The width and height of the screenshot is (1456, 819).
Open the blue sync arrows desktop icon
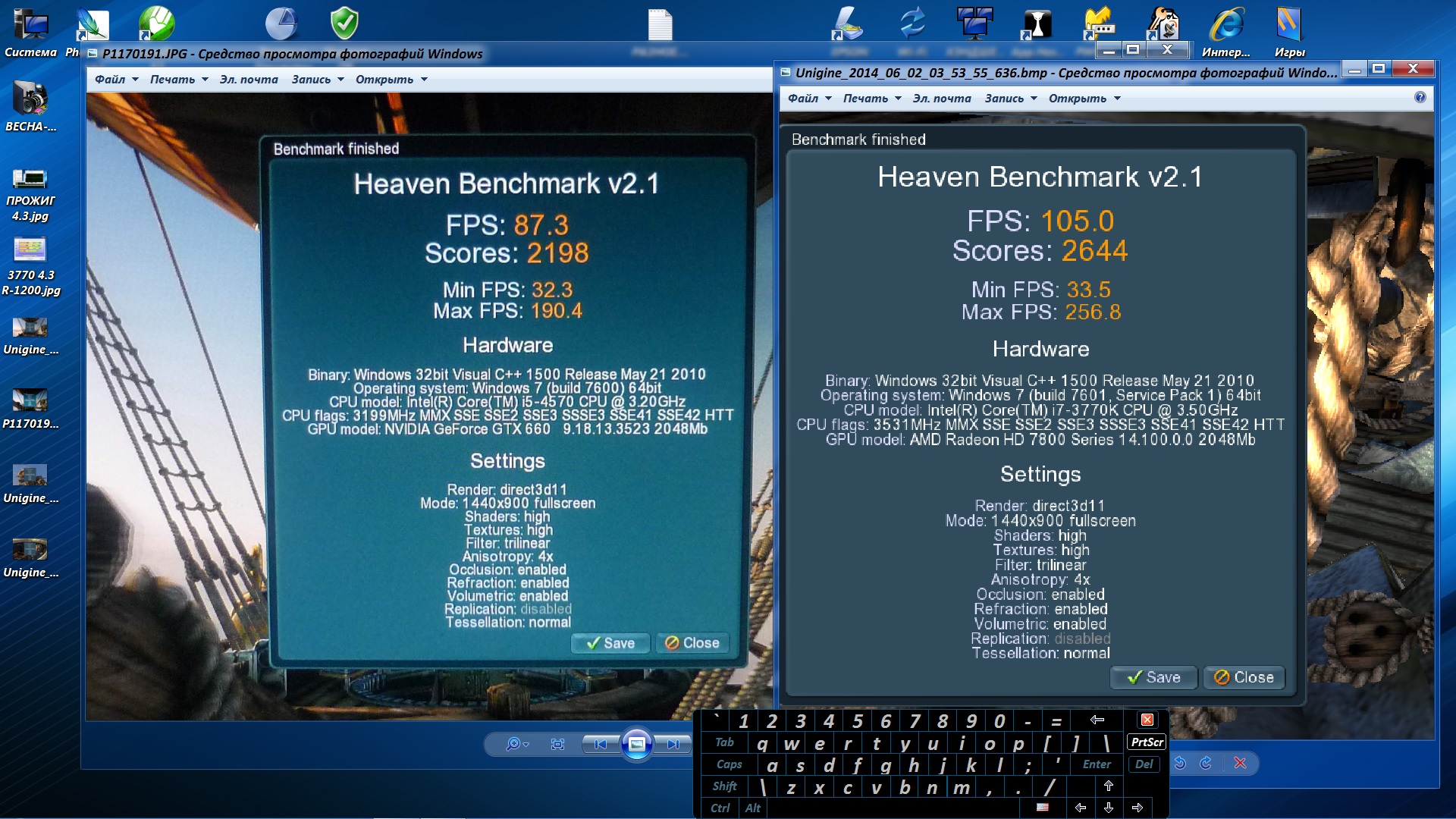coord(912,23)
